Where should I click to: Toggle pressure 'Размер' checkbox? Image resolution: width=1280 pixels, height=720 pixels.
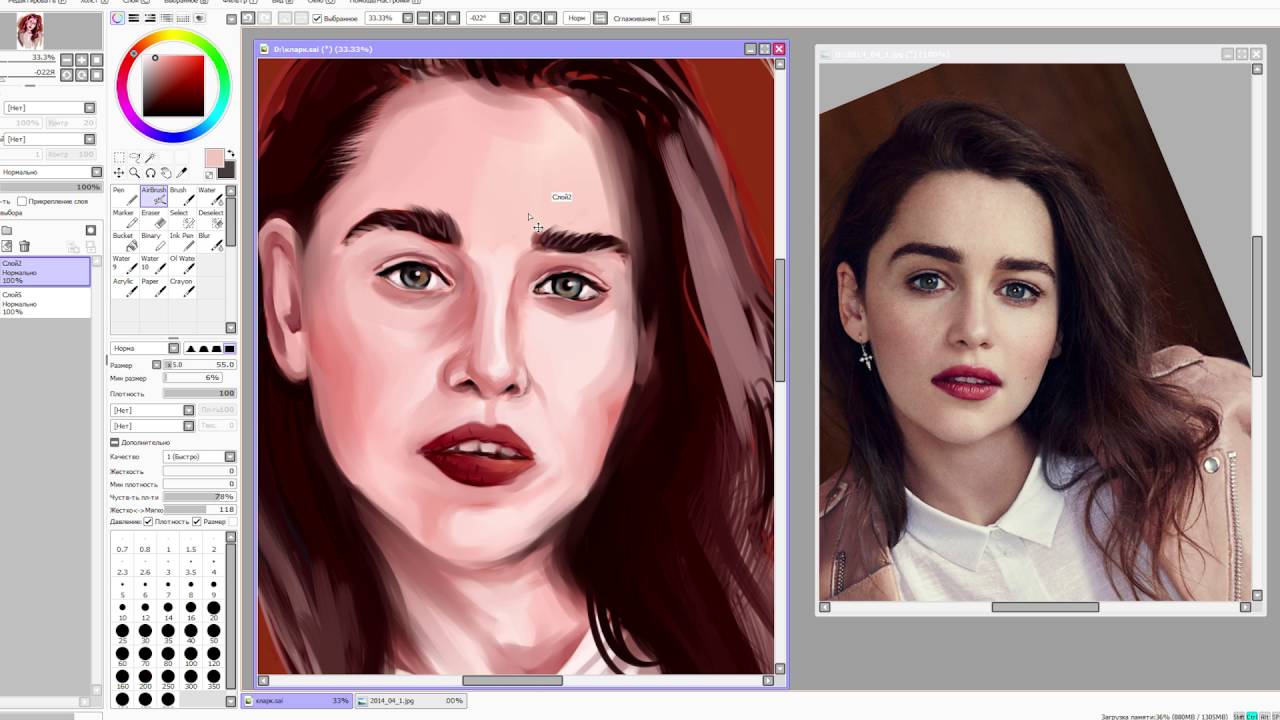tap(196, 522)
